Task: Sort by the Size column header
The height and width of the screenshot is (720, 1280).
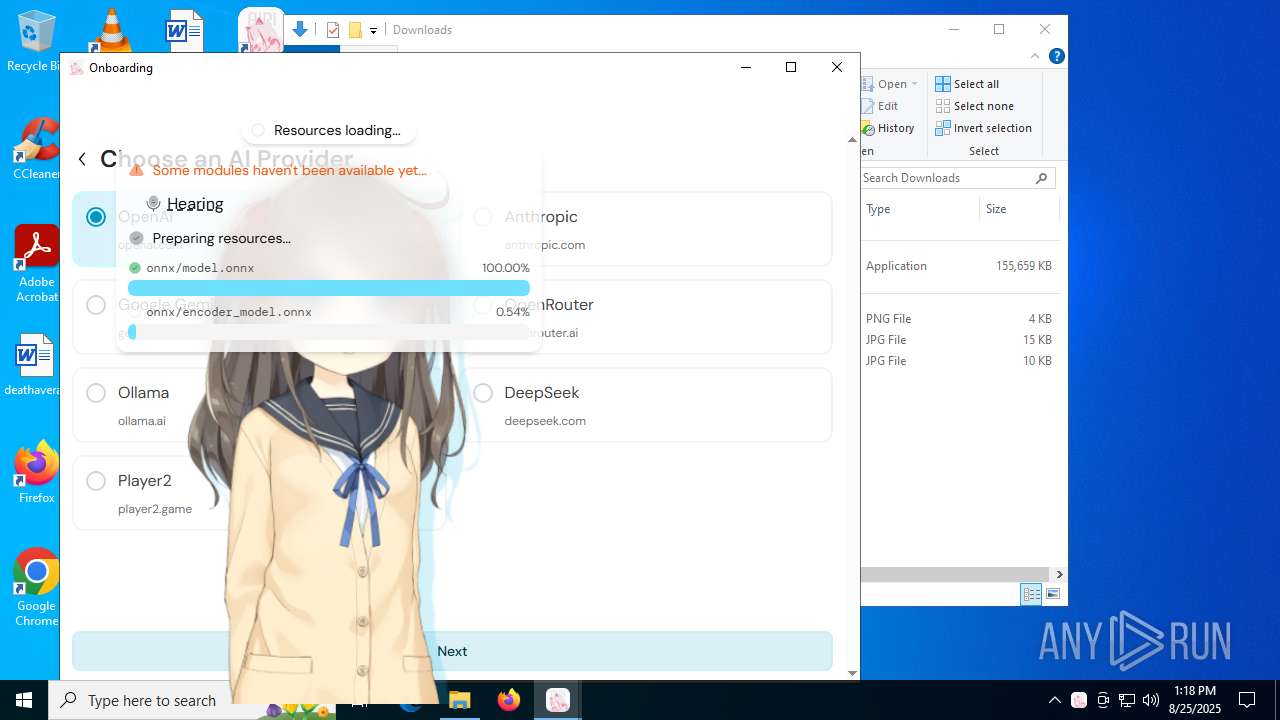Action: (x=996, y=209)
